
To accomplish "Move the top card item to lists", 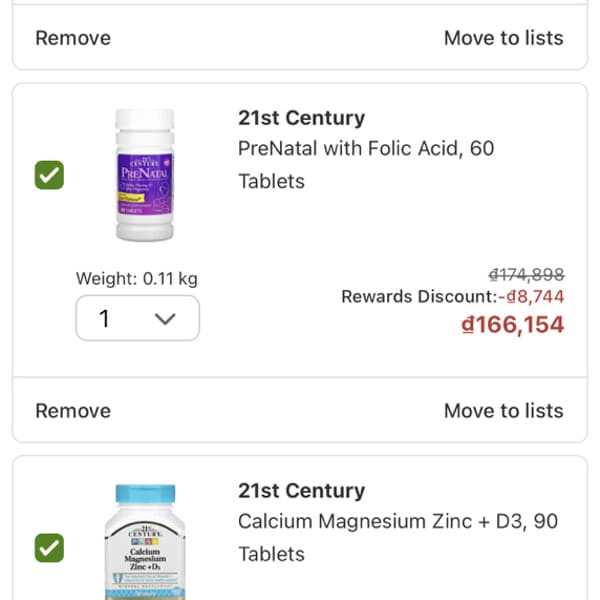I will click(x=504, y=38).
